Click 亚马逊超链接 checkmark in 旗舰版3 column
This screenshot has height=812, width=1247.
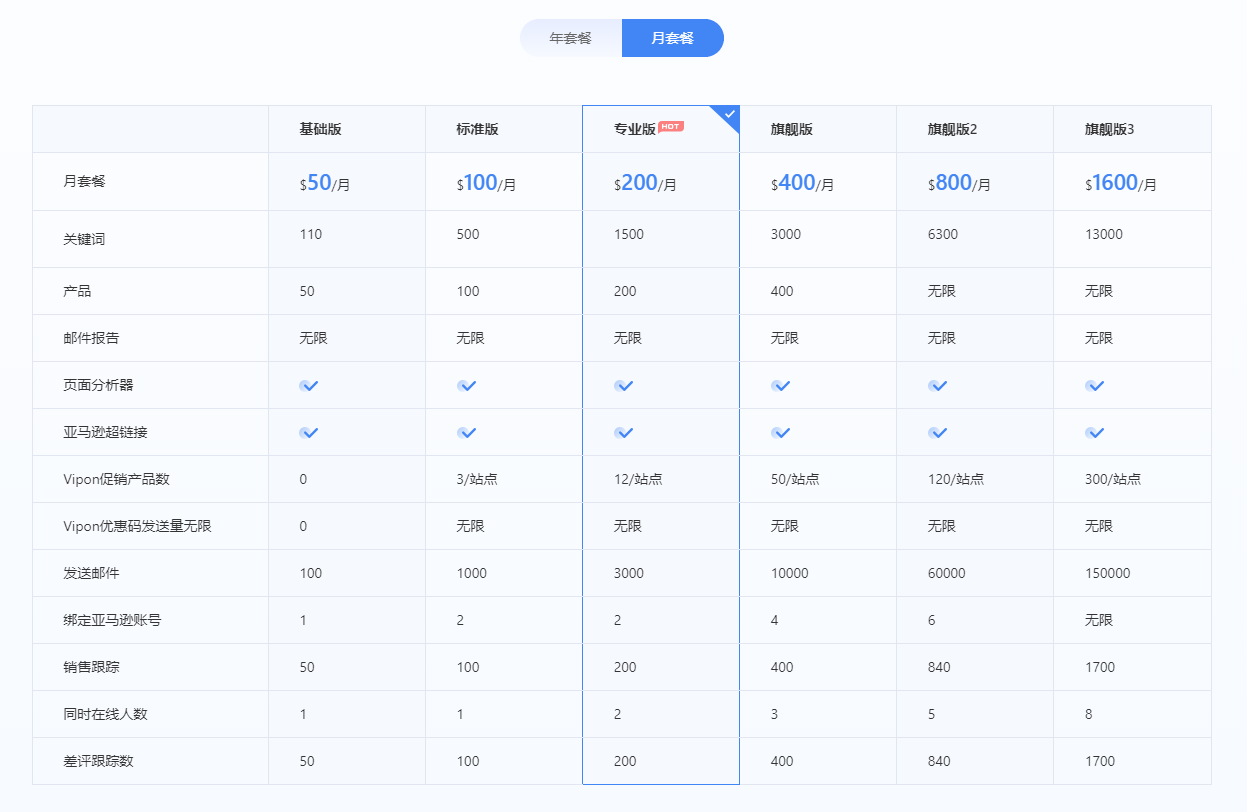[x=1095, y=433]
